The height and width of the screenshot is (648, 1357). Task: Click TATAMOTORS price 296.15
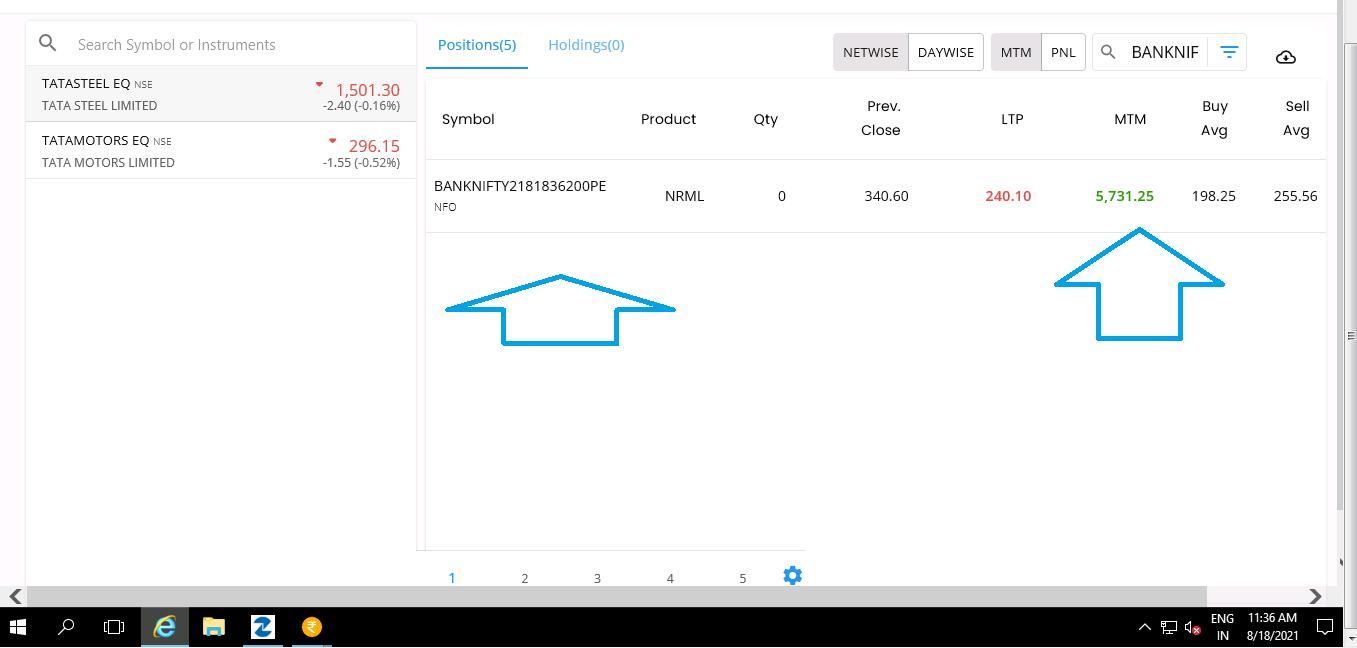[x=374, y=146]
